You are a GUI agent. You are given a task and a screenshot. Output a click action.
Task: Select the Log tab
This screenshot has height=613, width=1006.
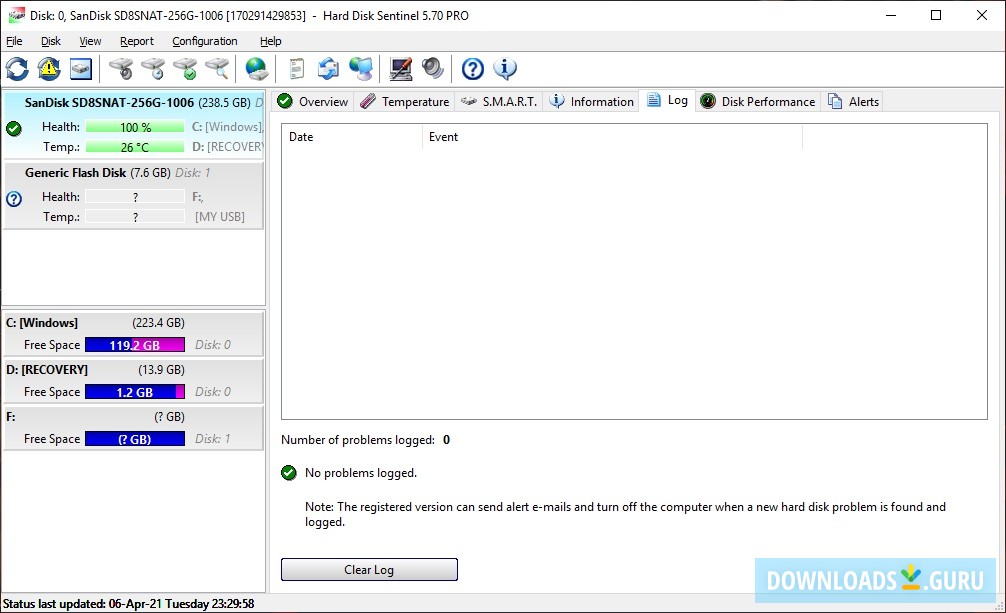pos(667,100)
